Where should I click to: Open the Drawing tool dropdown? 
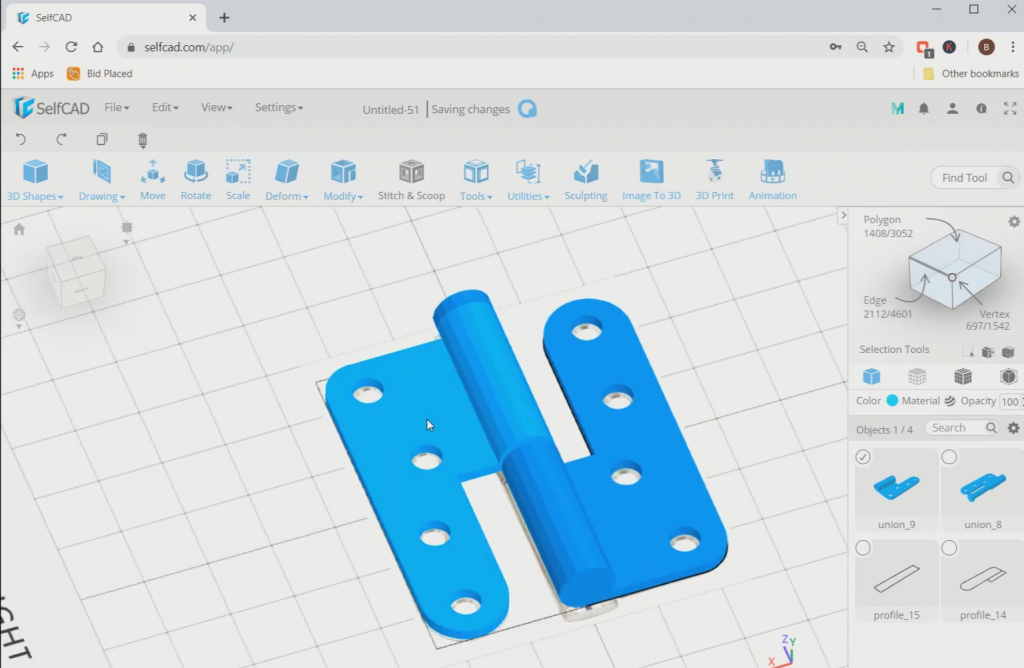[x=101, y=180]
